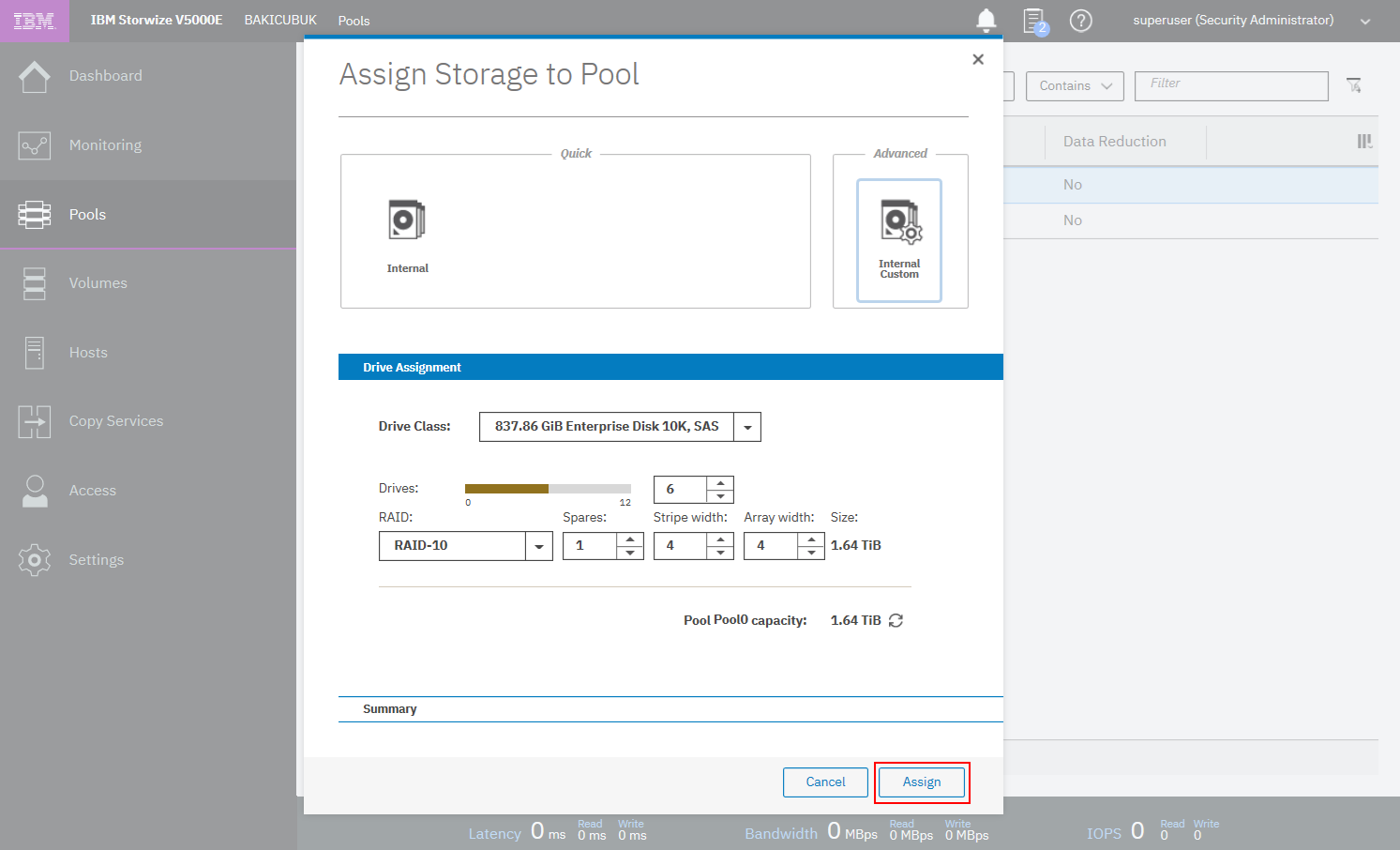Open the column selector icon in table header
The height and width of the screenshot is (850, 1400).
1364,142
